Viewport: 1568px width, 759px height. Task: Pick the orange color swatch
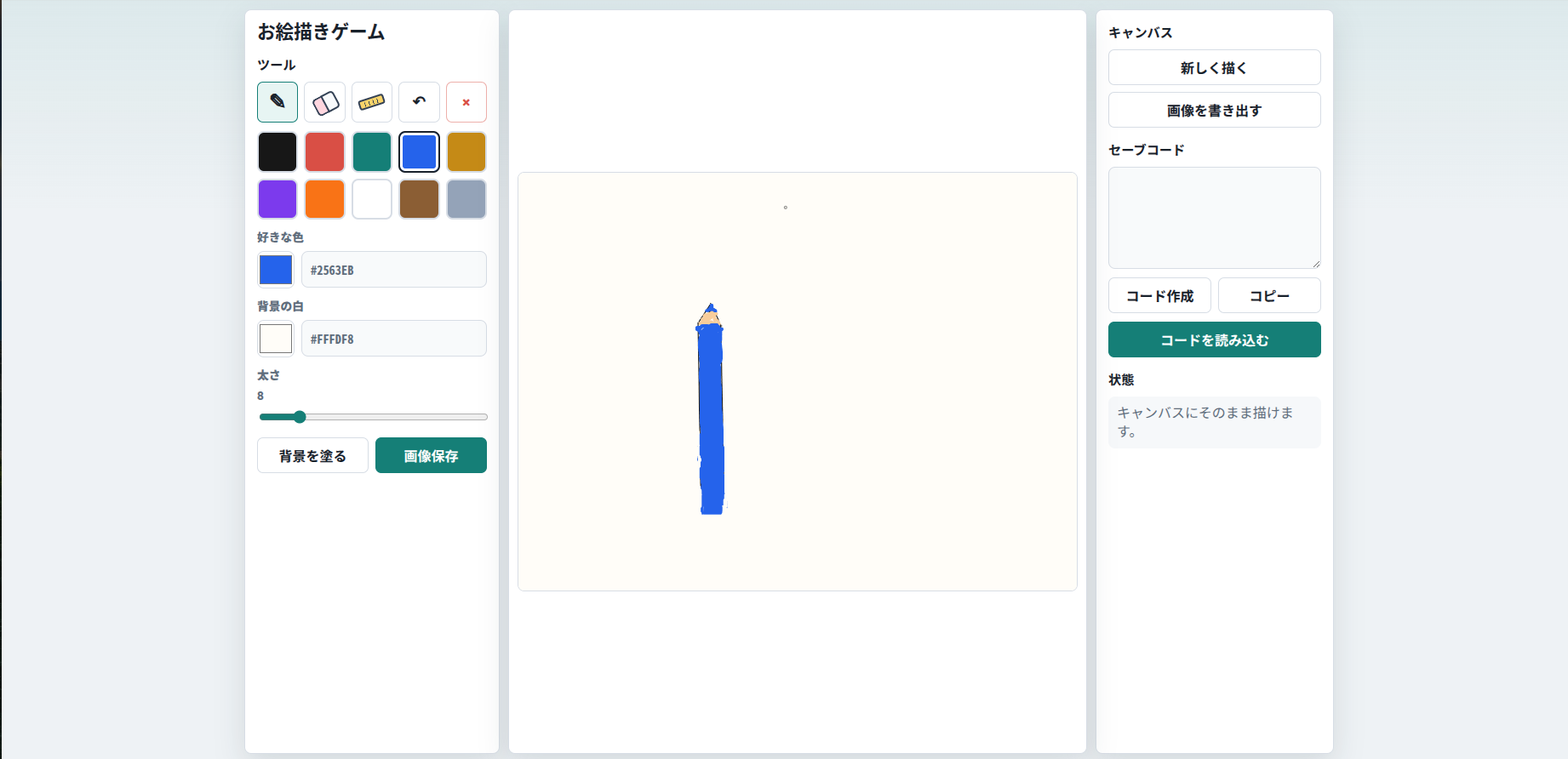(x=324, y=199)
